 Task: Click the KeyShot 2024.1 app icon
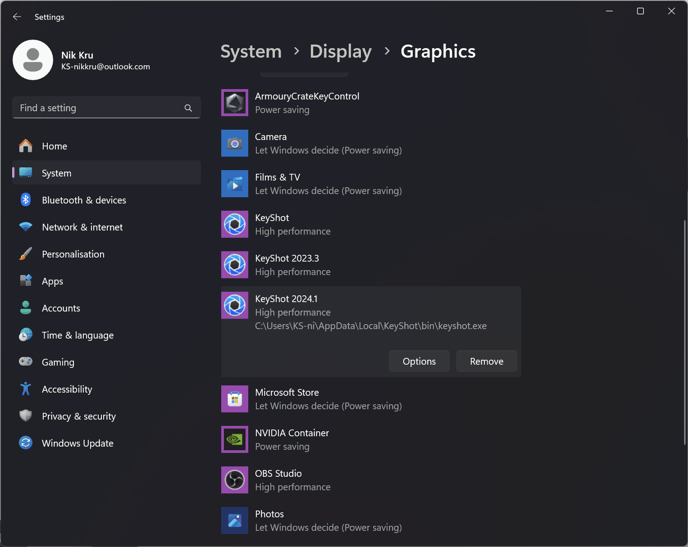tap(234, 305)
